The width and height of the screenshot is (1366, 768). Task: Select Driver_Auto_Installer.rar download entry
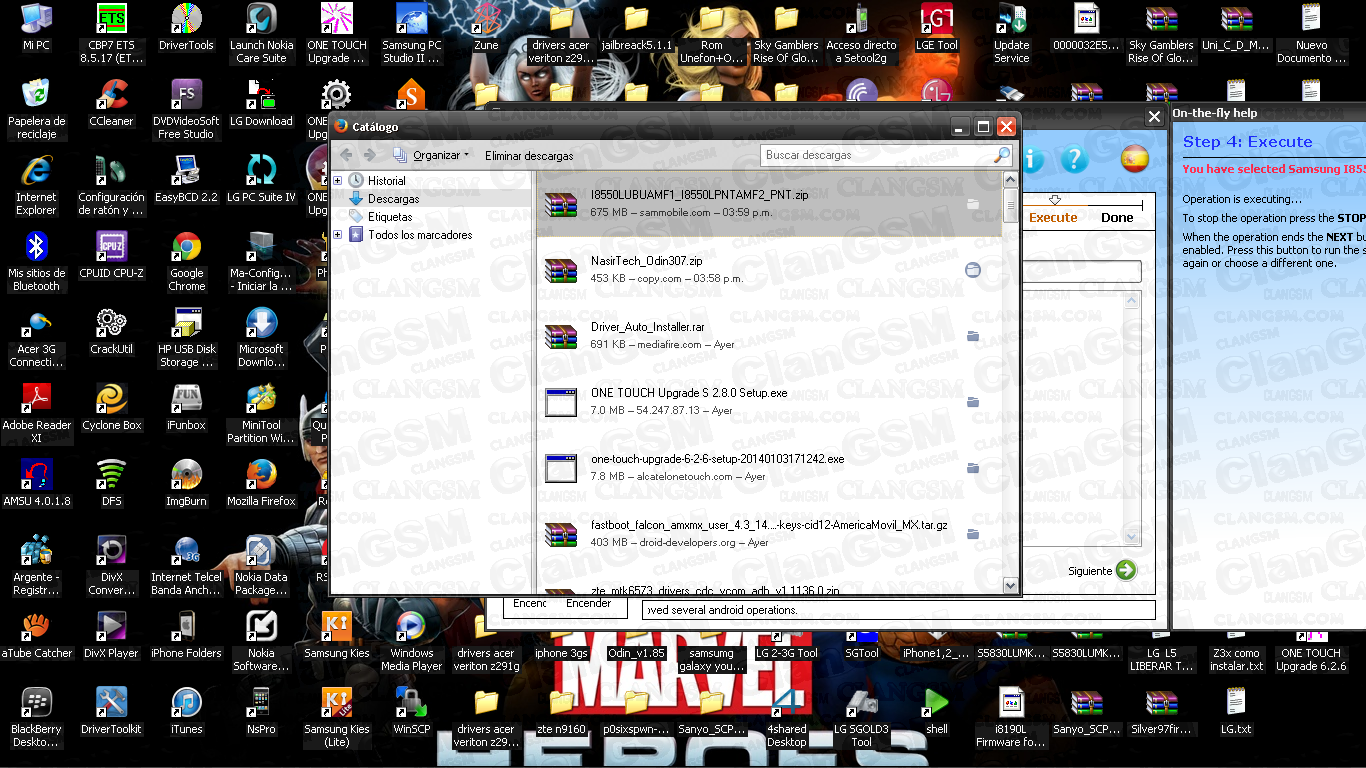767,336
